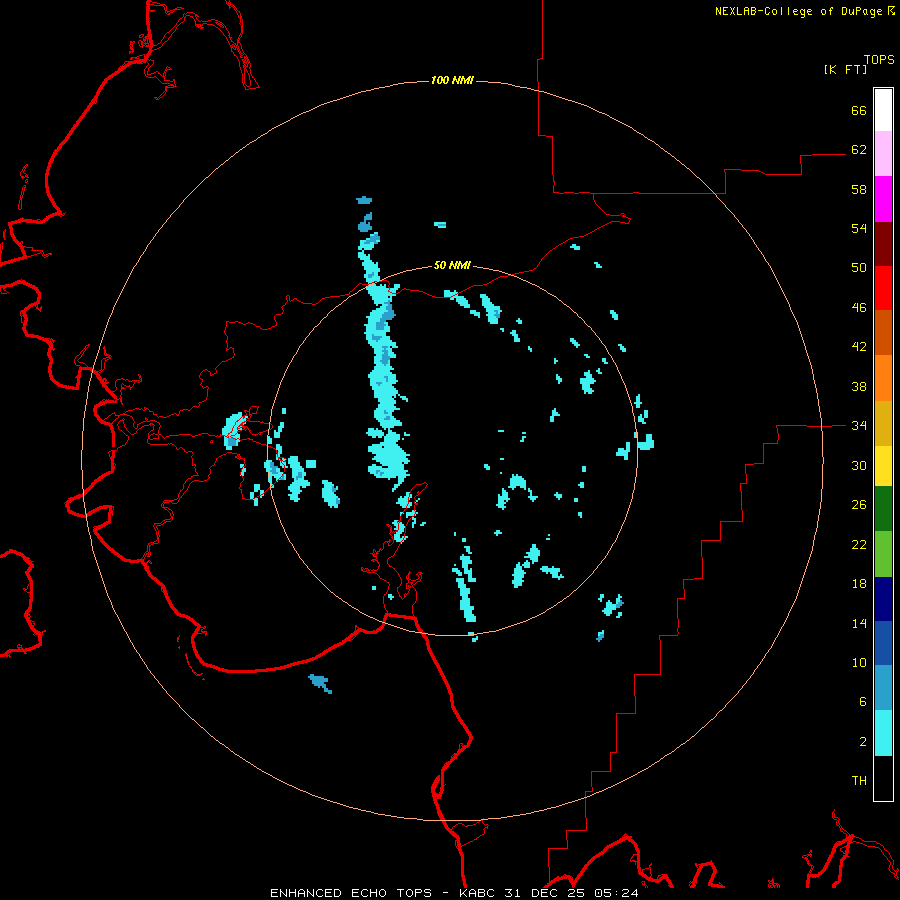This screenshot has height=900, width=900.
Task: Click the legend value '46'
Action: point(859,308)
